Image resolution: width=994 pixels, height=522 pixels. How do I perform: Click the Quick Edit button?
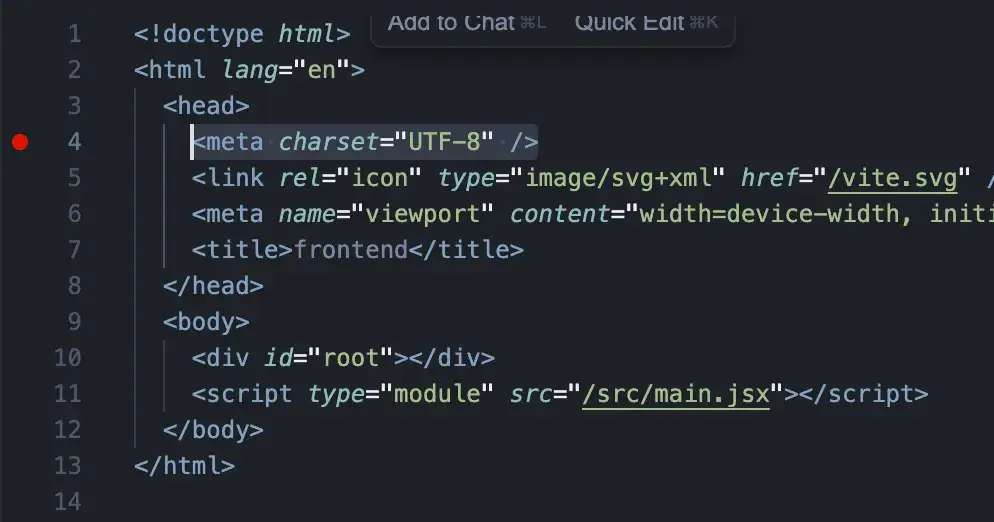(x=646, y=23)
